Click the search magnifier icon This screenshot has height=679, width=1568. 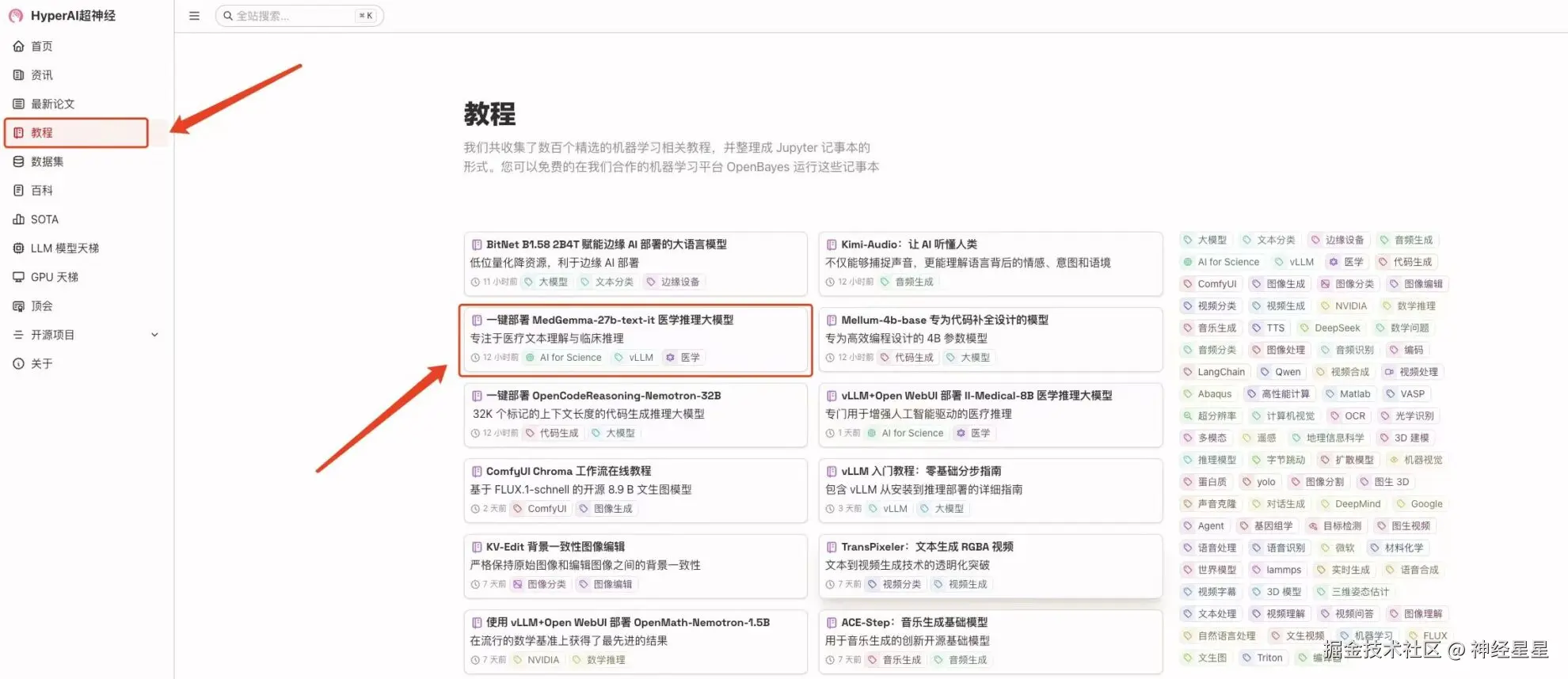point(228,16)
